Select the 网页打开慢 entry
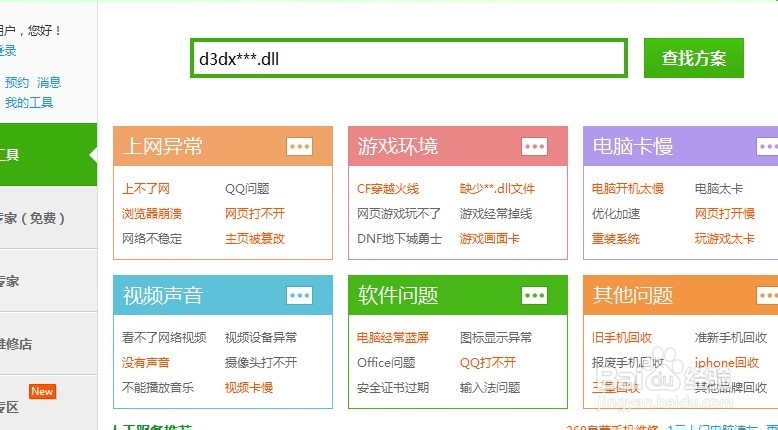Viewport: 778px width, 430px height. coord(724,214)
